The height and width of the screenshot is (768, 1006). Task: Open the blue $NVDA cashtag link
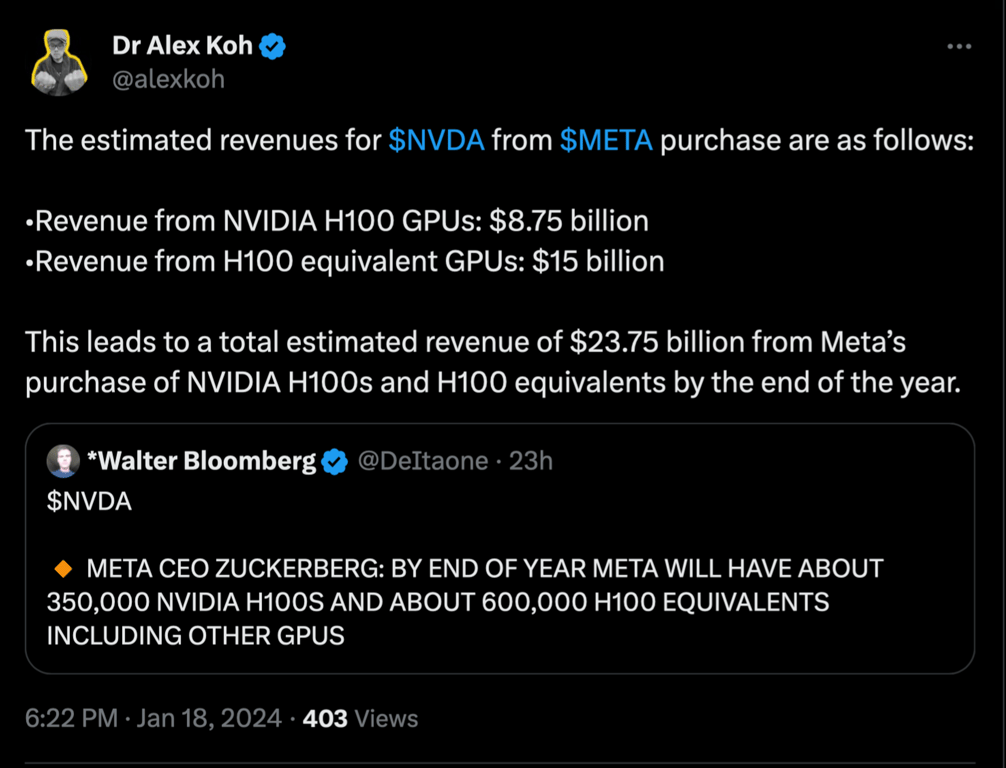click(436, 140)
